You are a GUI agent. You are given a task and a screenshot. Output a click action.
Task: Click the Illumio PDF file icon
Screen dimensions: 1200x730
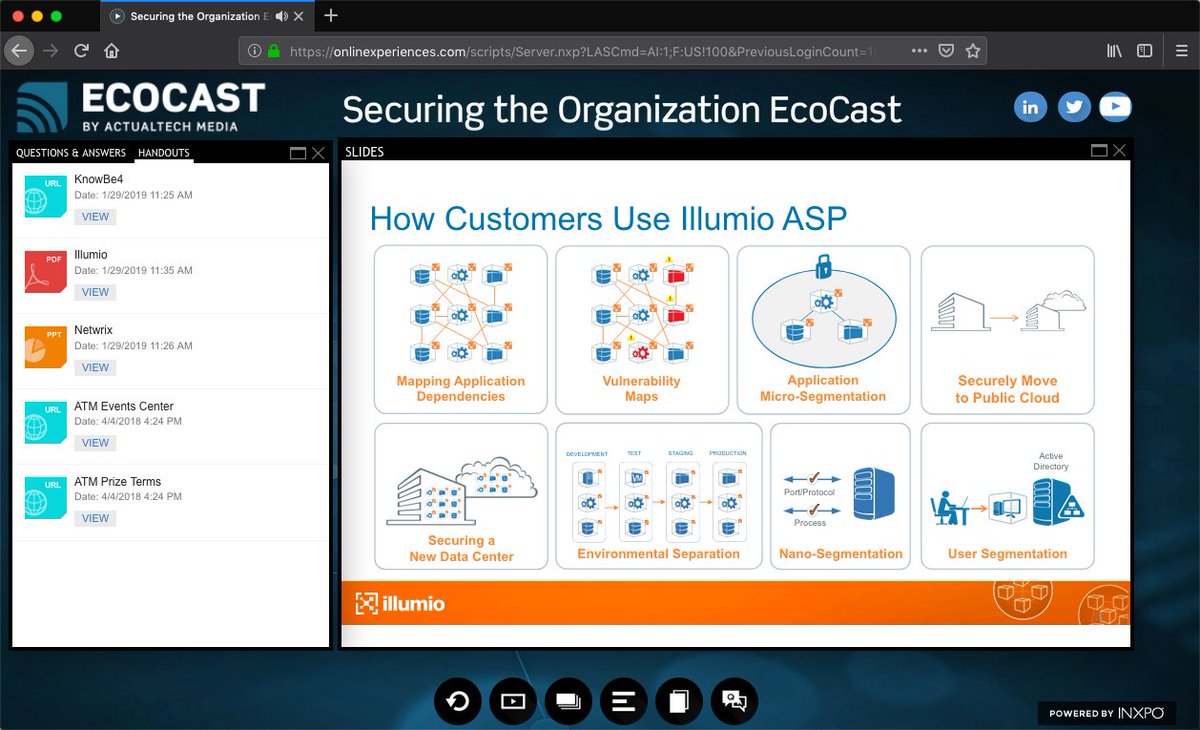pos(45,272)
